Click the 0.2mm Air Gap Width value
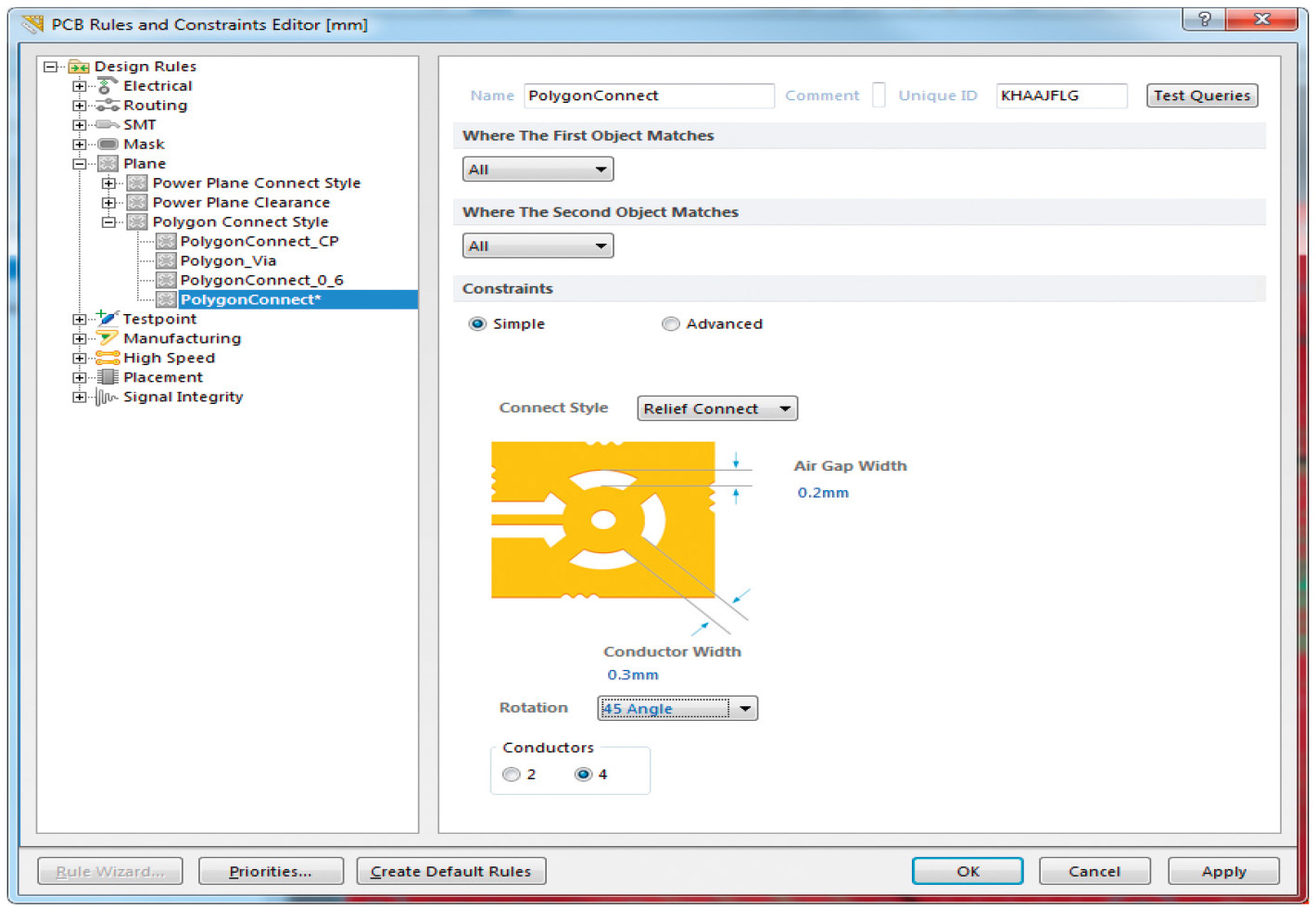 pyautogui.click(x=823, y=493)
